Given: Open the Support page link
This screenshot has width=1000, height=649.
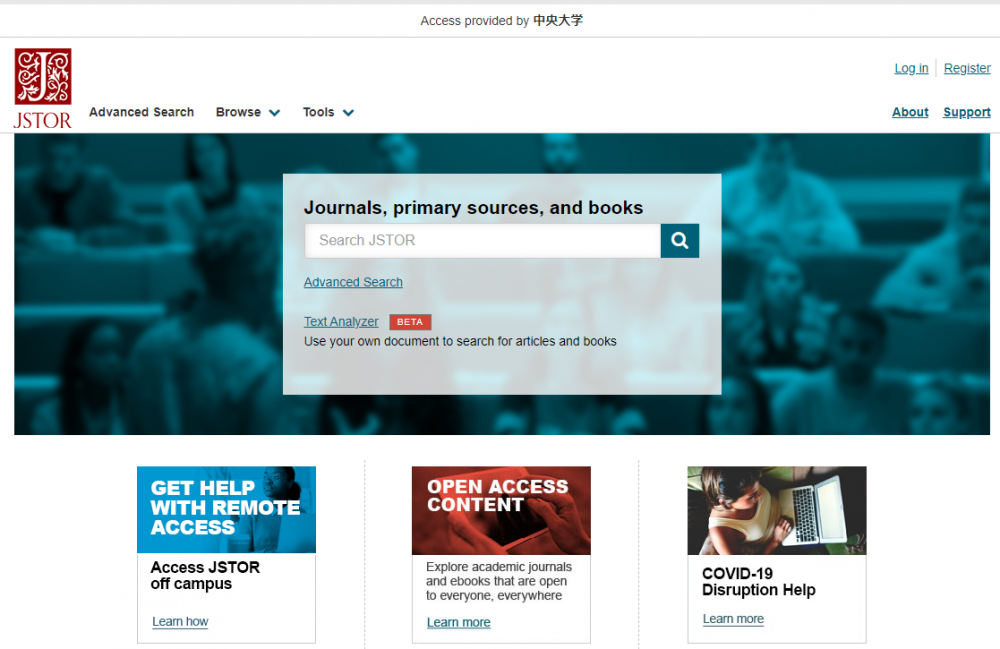Looking at the screenshot, I should 967,112.
